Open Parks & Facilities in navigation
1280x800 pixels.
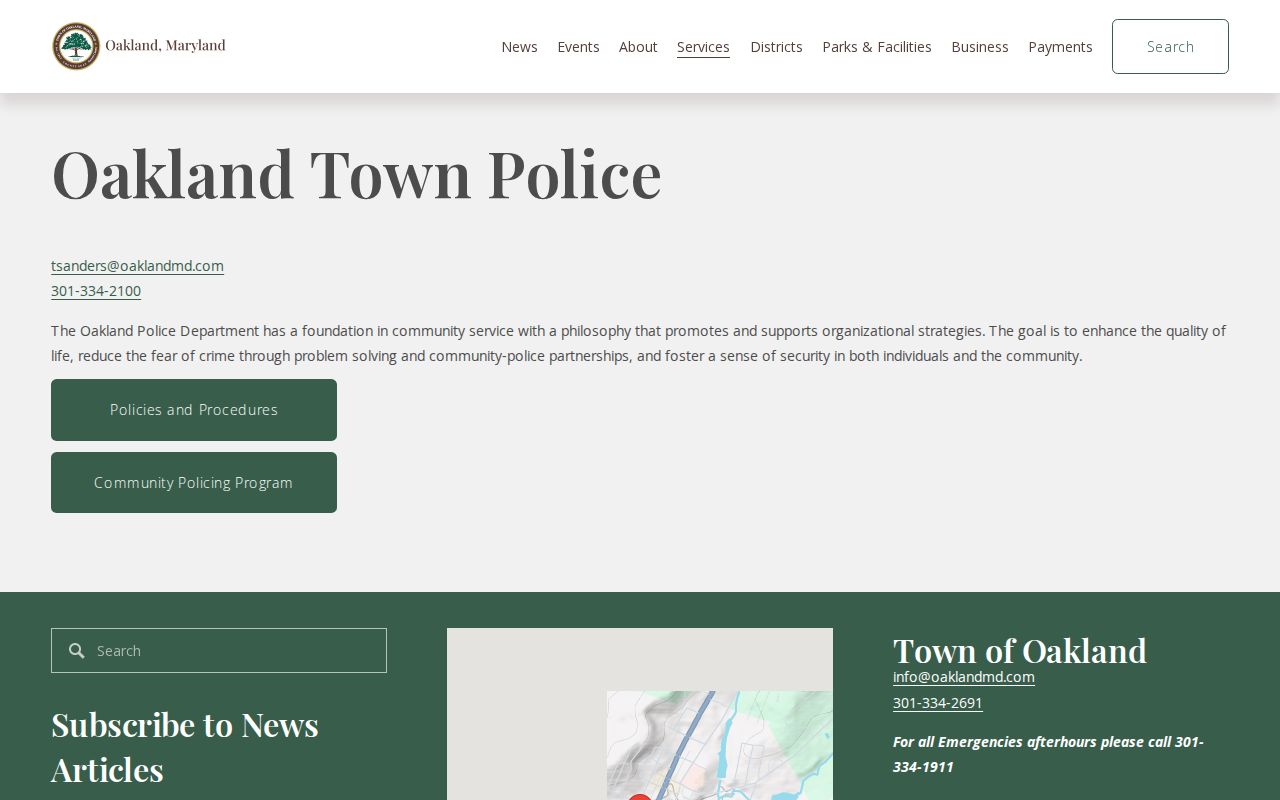(x=877, y=47)
